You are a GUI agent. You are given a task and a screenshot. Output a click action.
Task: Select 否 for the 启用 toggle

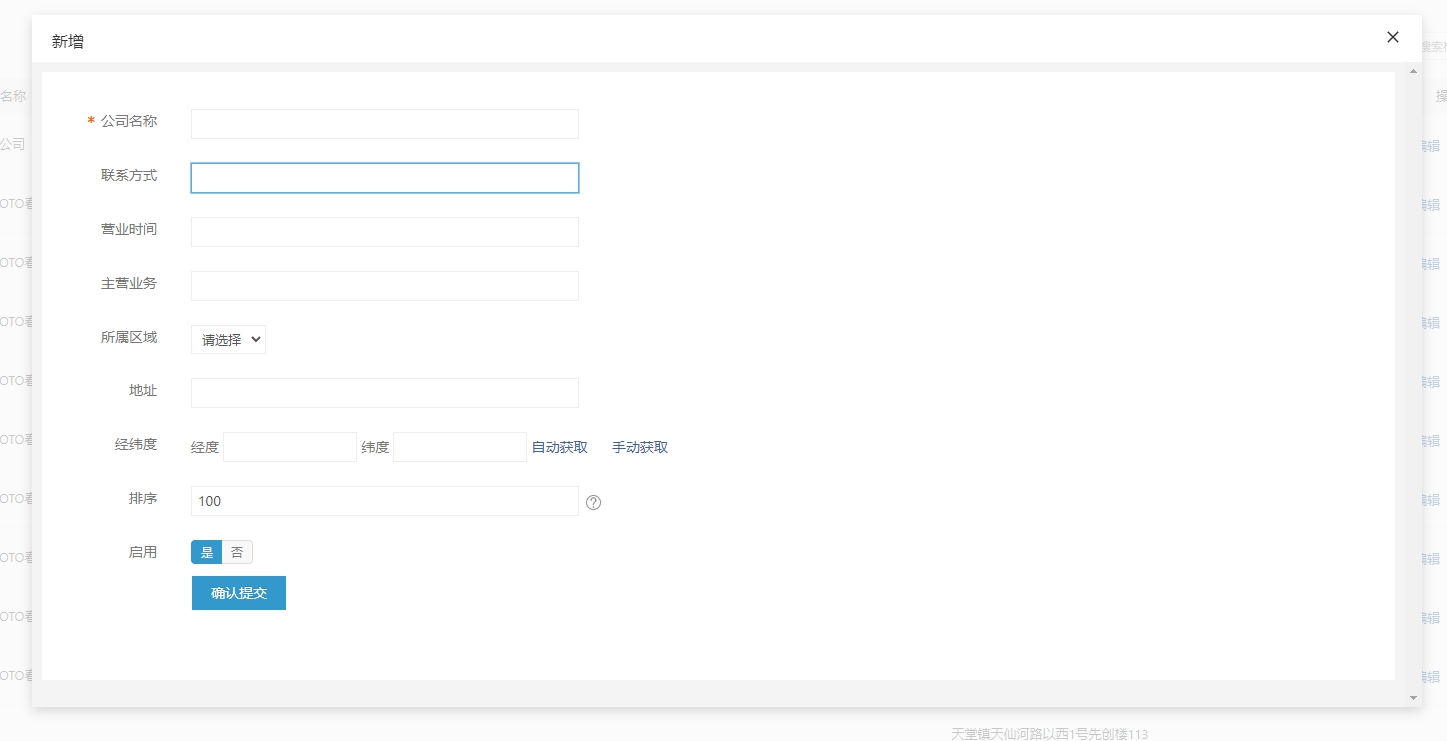point(237,552)
